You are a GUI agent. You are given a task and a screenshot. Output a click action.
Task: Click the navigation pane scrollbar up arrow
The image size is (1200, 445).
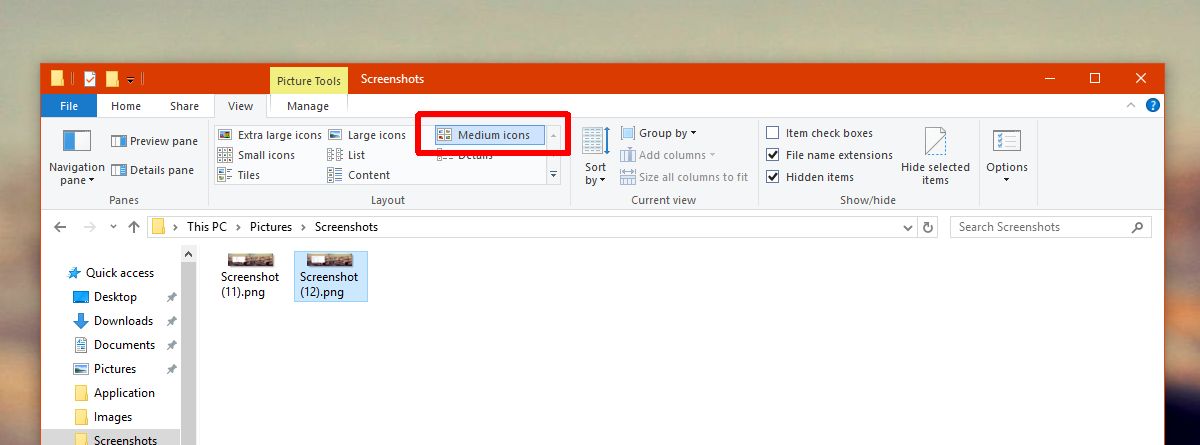189,256
